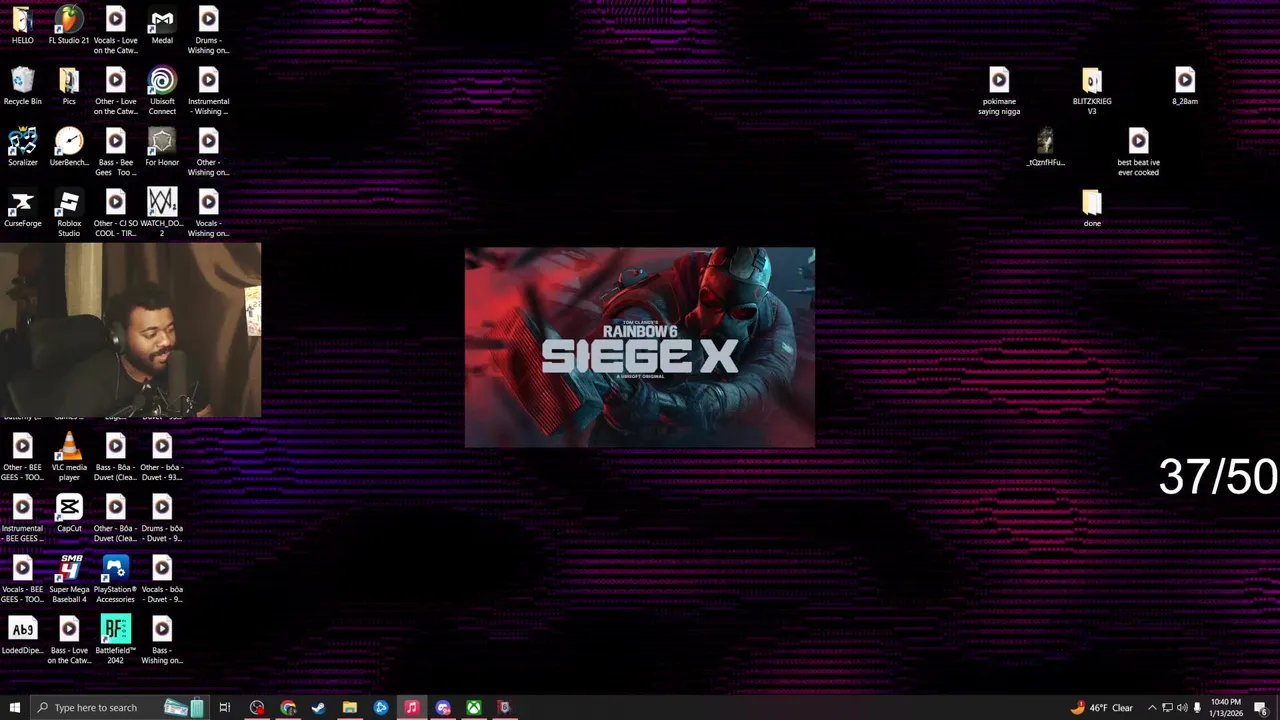The image size is (1280, 720).
Task: Open the Windows Start menu
Action: click(15, 708)
